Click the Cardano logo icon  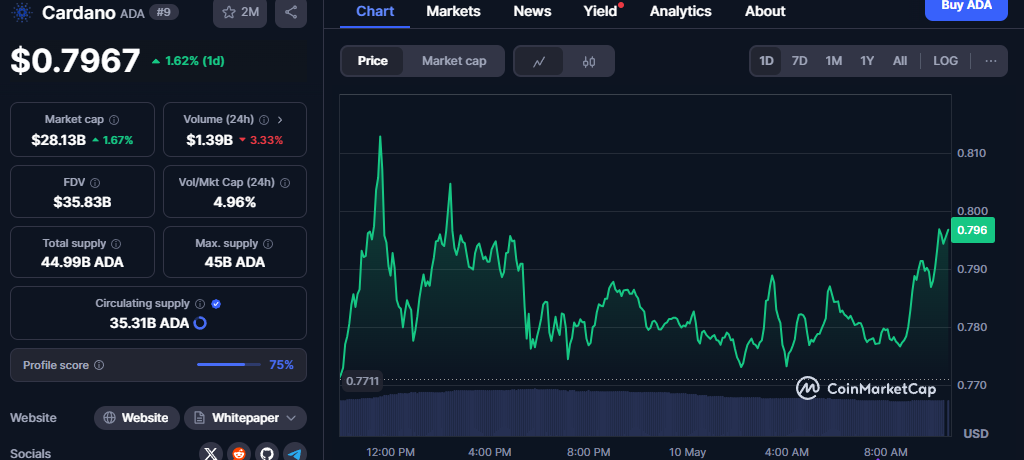click(x=22, y=12)
